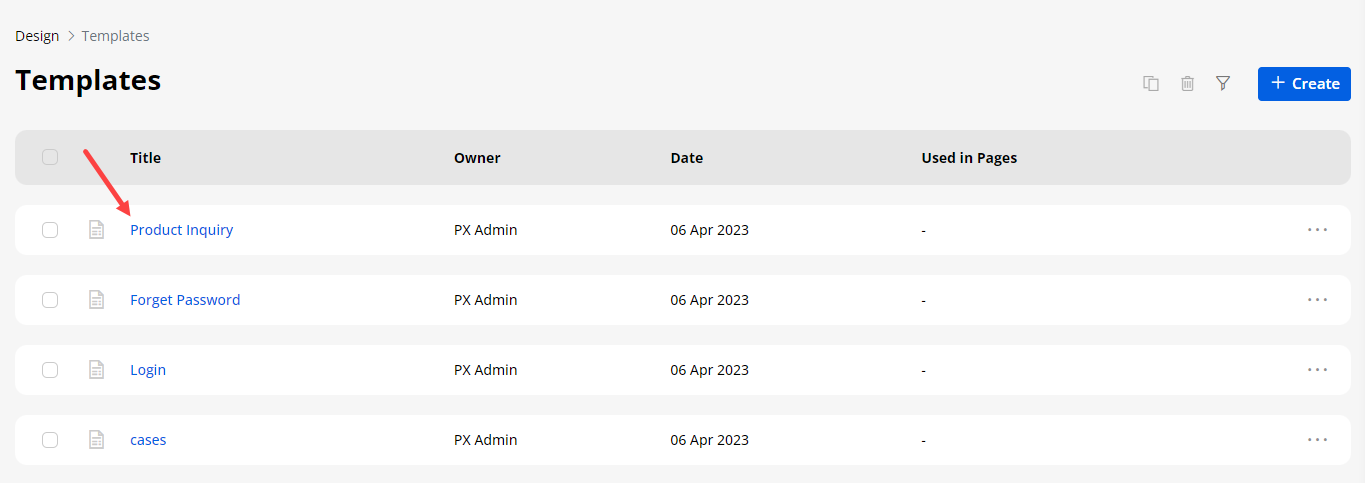The image size is (1365, 483).
Task: Open the Forget Password ellipsis menu
Action: coord(1317,300)
